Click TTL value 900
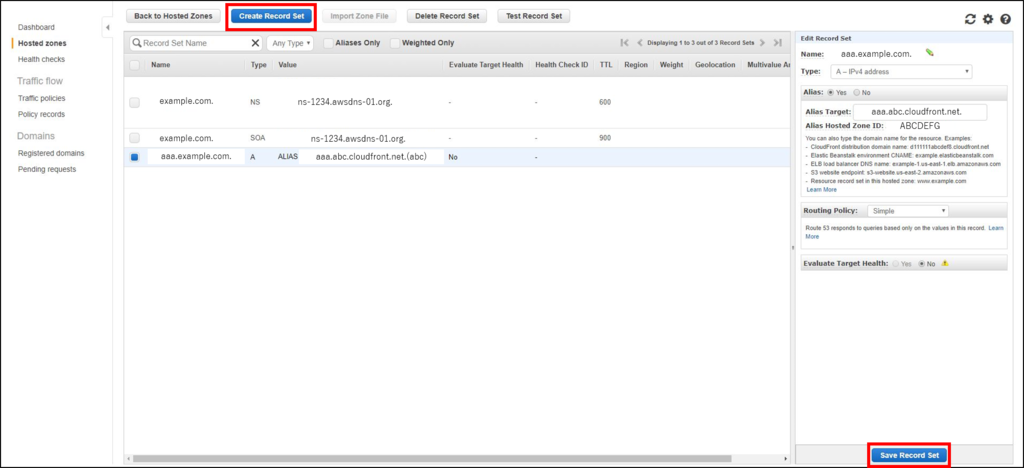 (605, 138)
